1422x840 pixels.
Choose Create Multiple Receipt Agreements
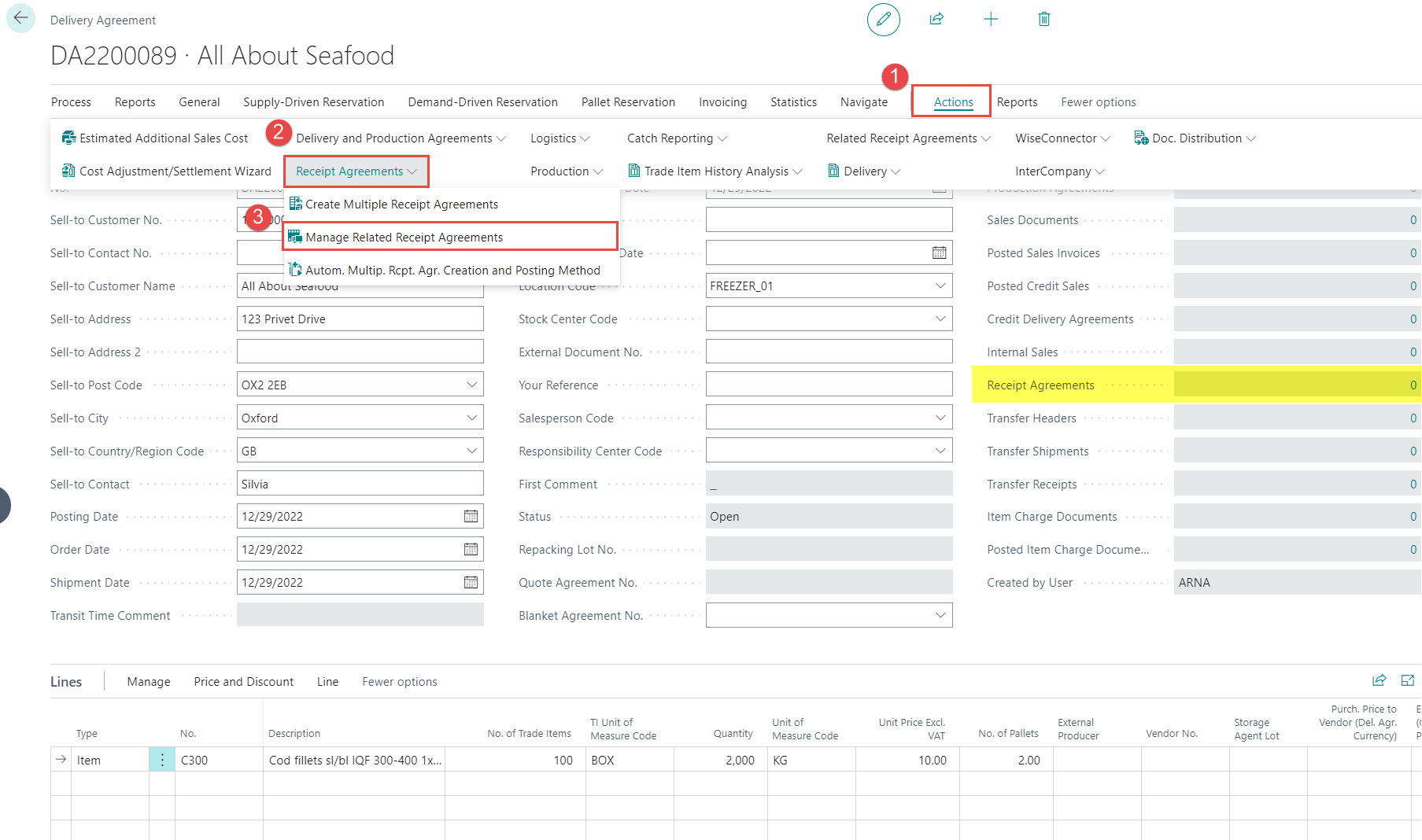coord(401,204)
